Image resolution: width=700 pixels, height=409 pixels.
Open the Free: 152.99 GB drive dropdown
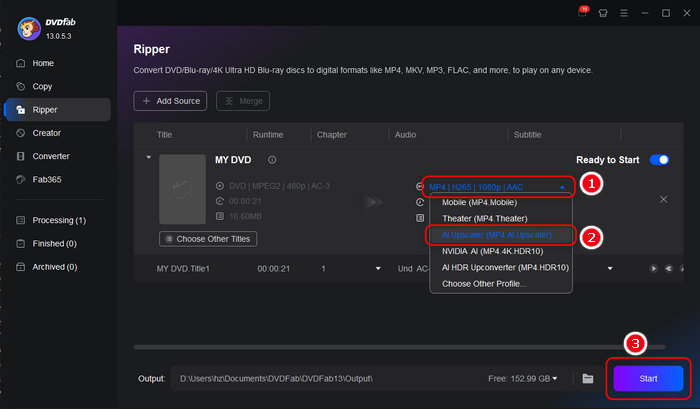[x=523, y=379]
